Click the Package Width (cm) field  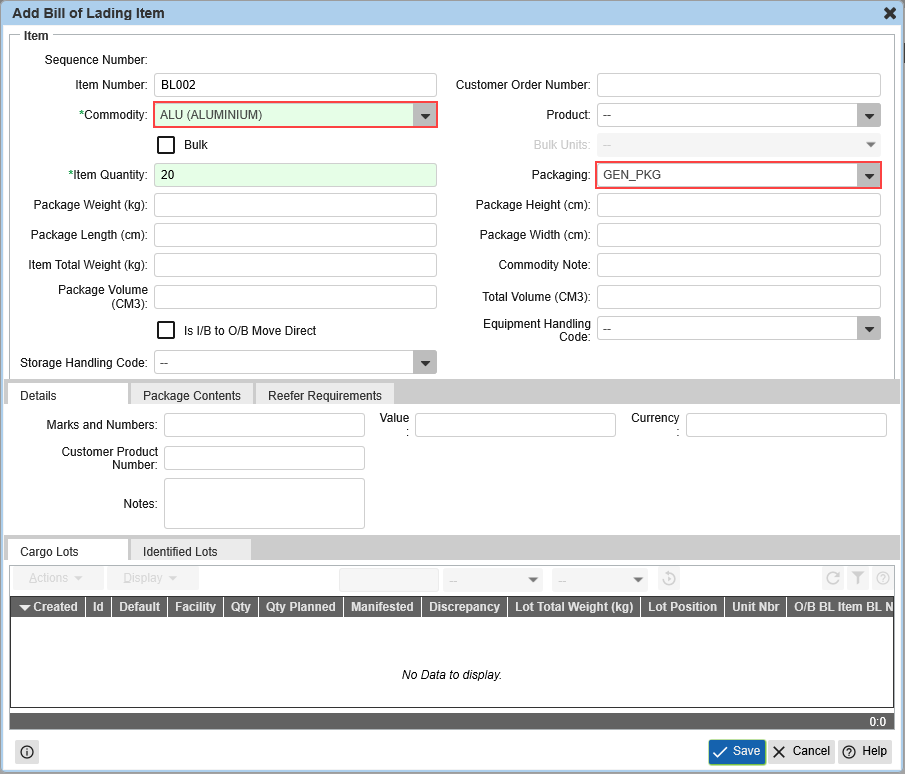(x=739, y=235)
